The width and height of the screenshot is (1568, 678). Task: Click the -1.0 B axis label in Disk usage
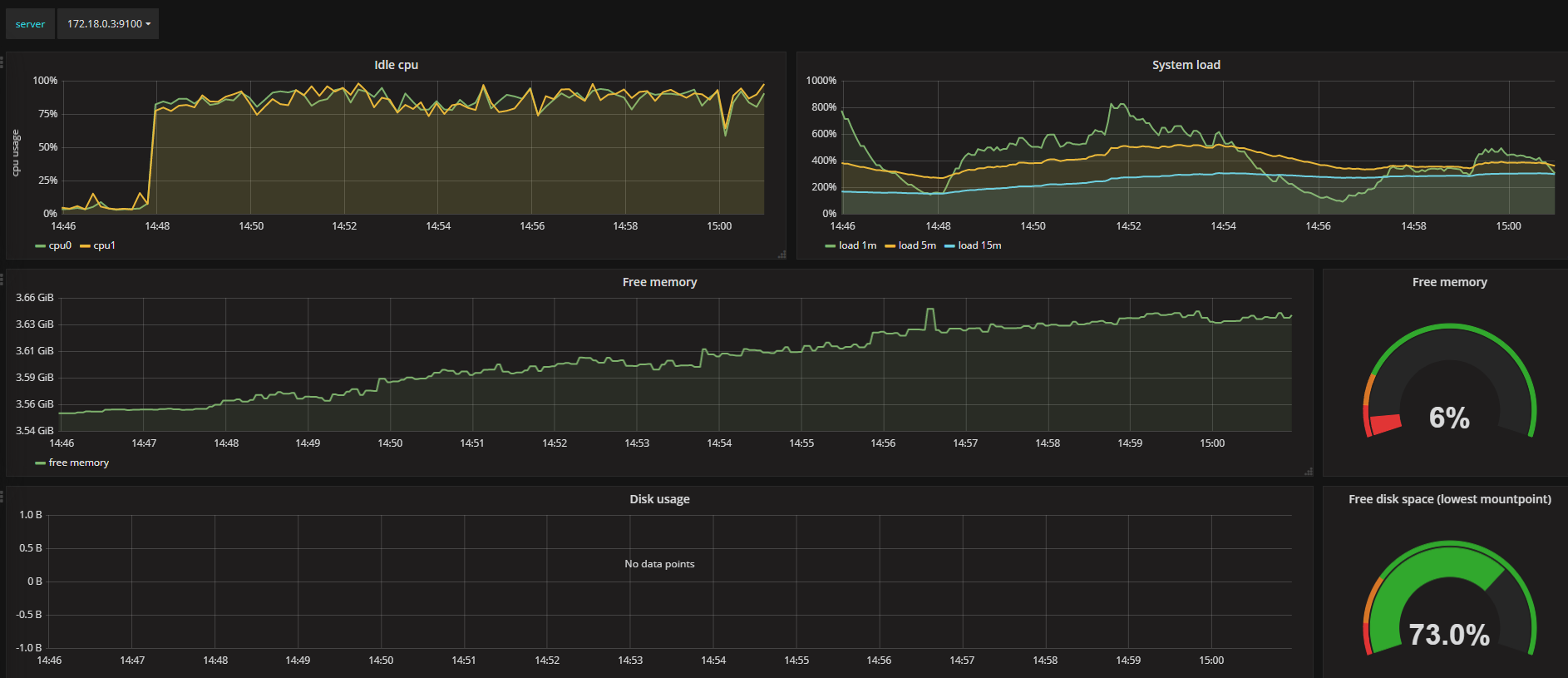click(x=29, y=648)
